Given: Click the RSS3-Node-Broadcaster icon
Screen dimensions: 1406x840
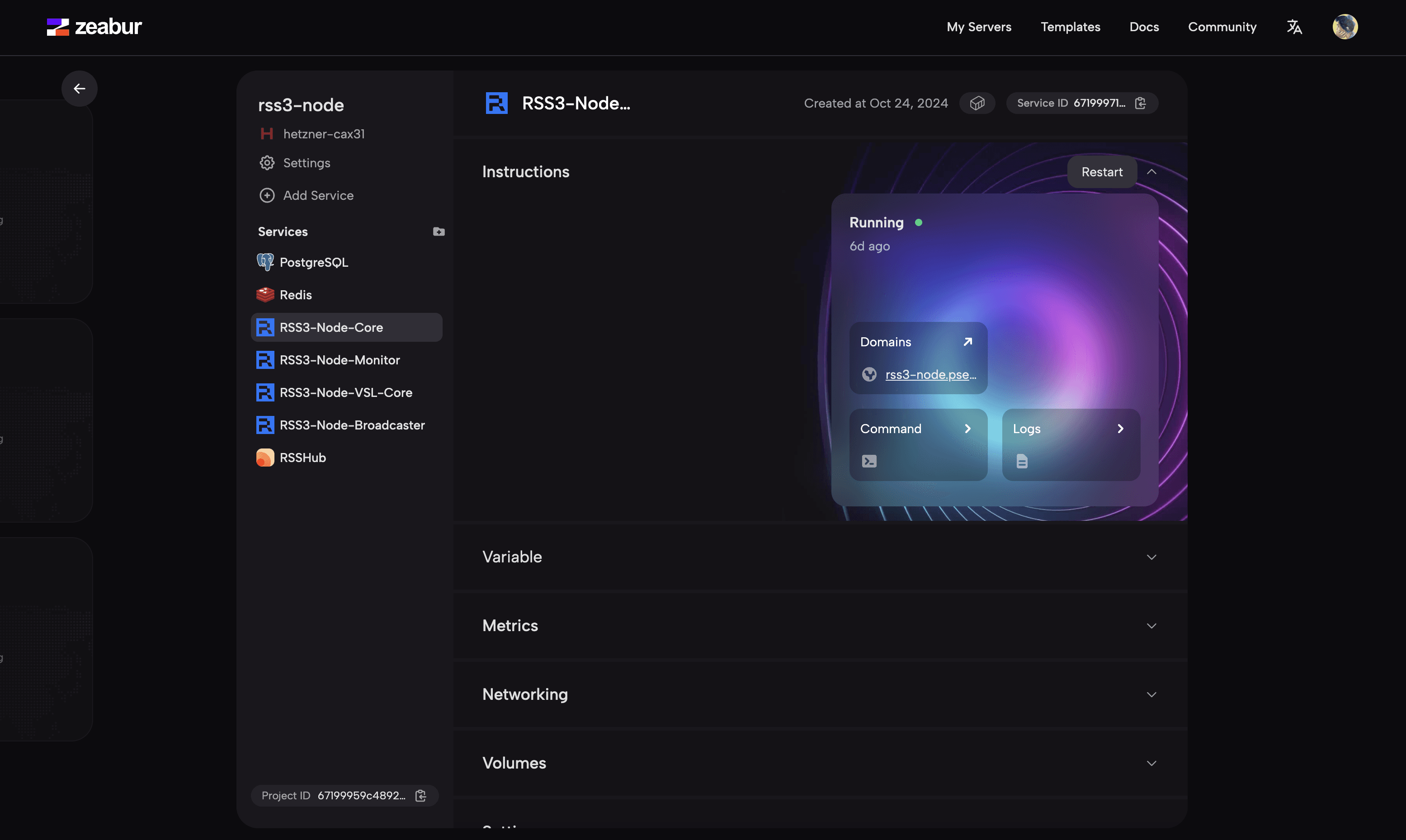Looking at the screenshot, I should click(x=265, y=425).
